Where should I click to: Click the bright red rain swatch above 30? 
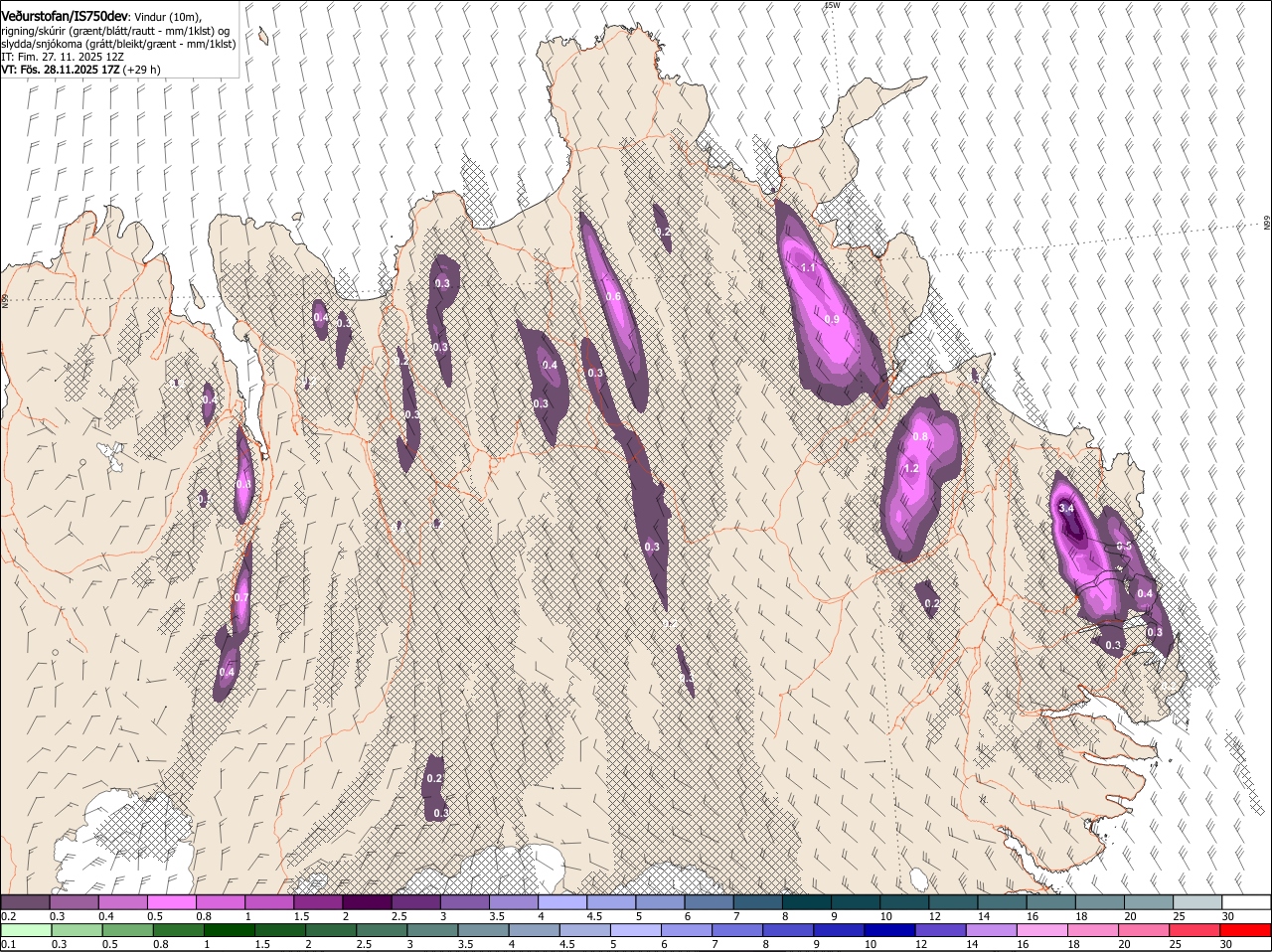coord(1246,930)
